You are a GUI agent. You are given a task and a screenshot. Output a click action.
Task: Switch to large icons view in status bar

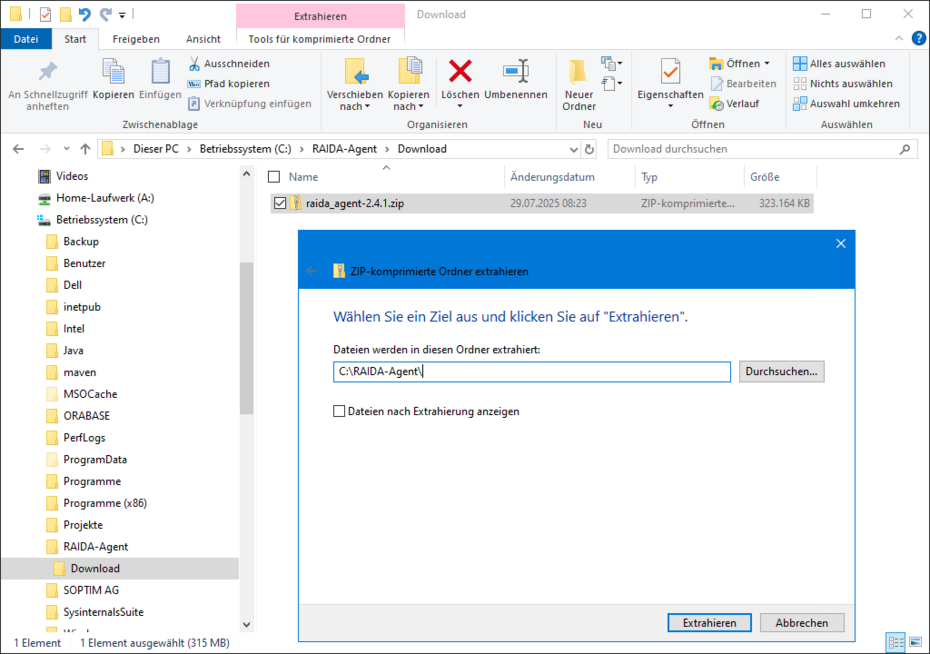[x=916, y=642]
